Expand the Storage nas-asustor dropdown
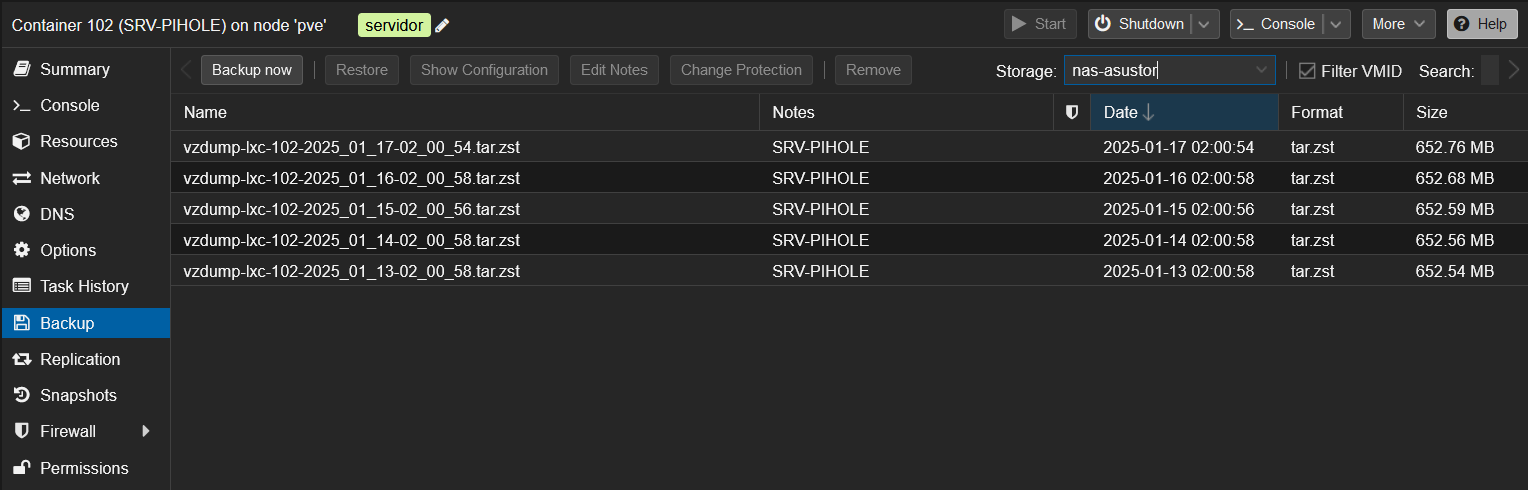Viewport: 1528px width, 490px height. [x=1261, y=70]
